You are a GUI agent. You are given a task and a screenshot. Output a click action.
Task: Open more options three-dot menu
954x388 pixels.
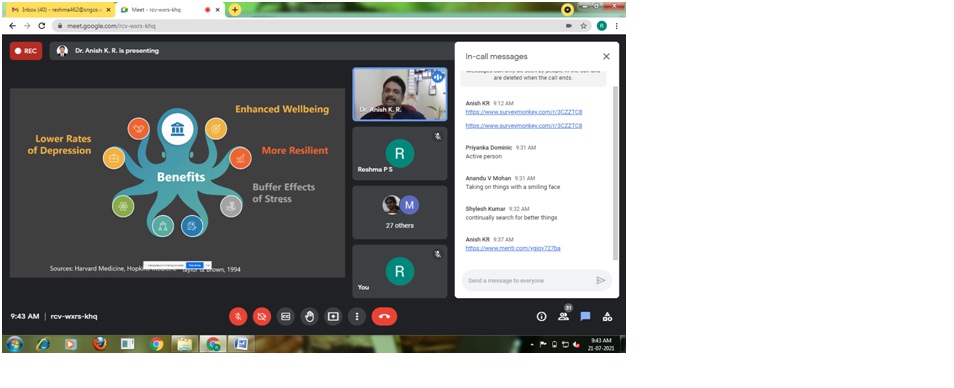point(357,316)
